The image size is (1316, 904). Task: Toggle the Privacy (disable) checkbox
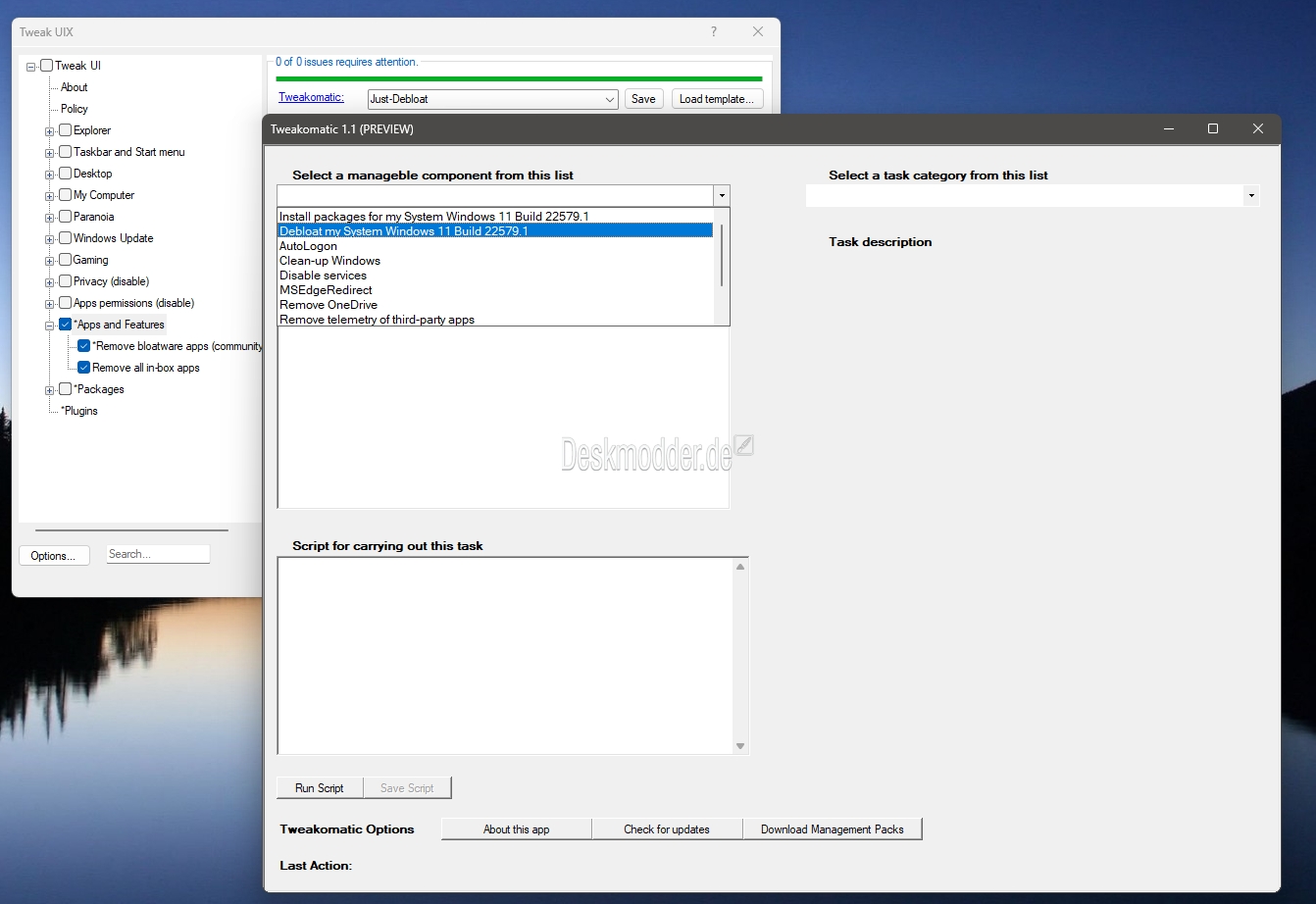[x=65, y=281]
